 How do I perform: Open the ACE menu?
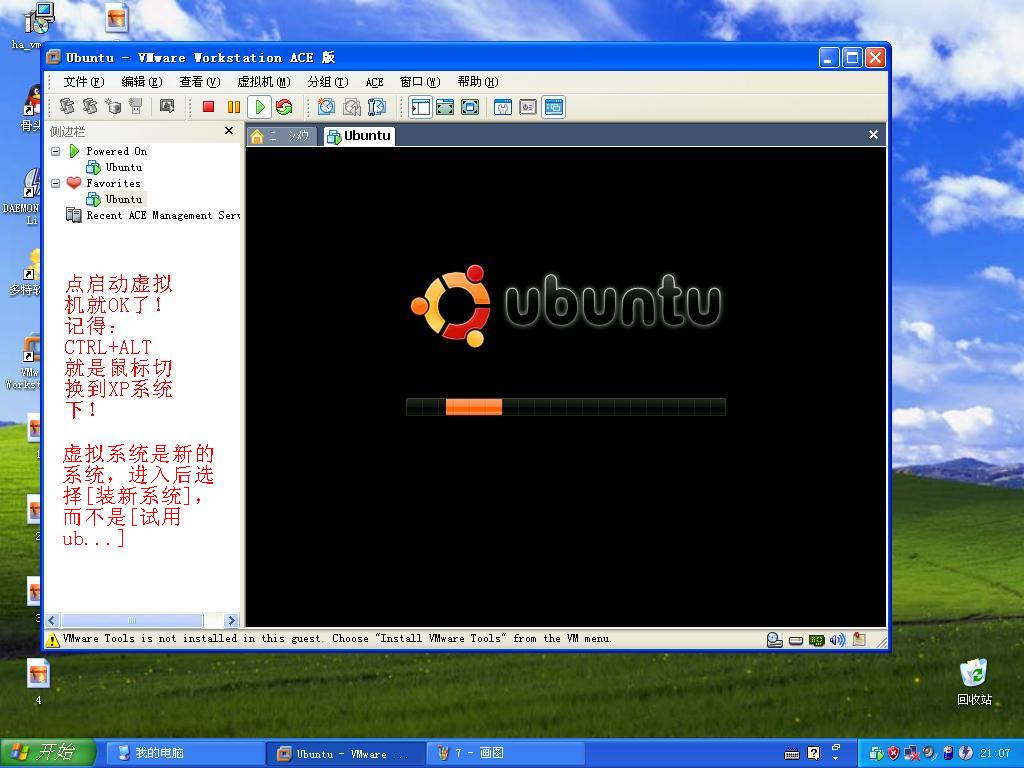click(x=374, y=82)
